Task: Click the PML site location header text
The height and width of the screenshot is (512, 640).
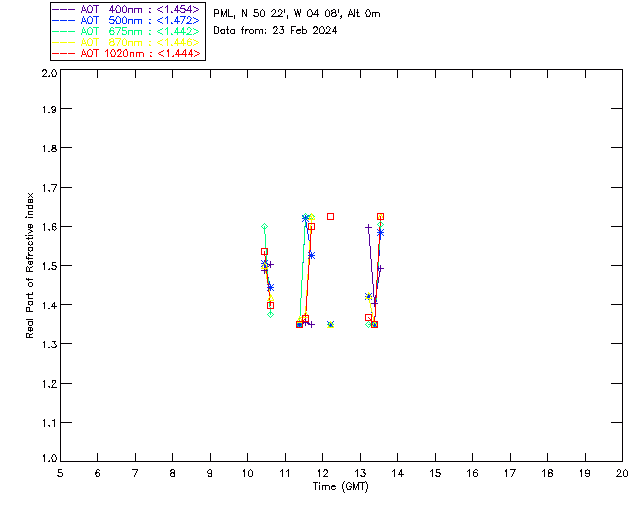Action: [297, 14]
